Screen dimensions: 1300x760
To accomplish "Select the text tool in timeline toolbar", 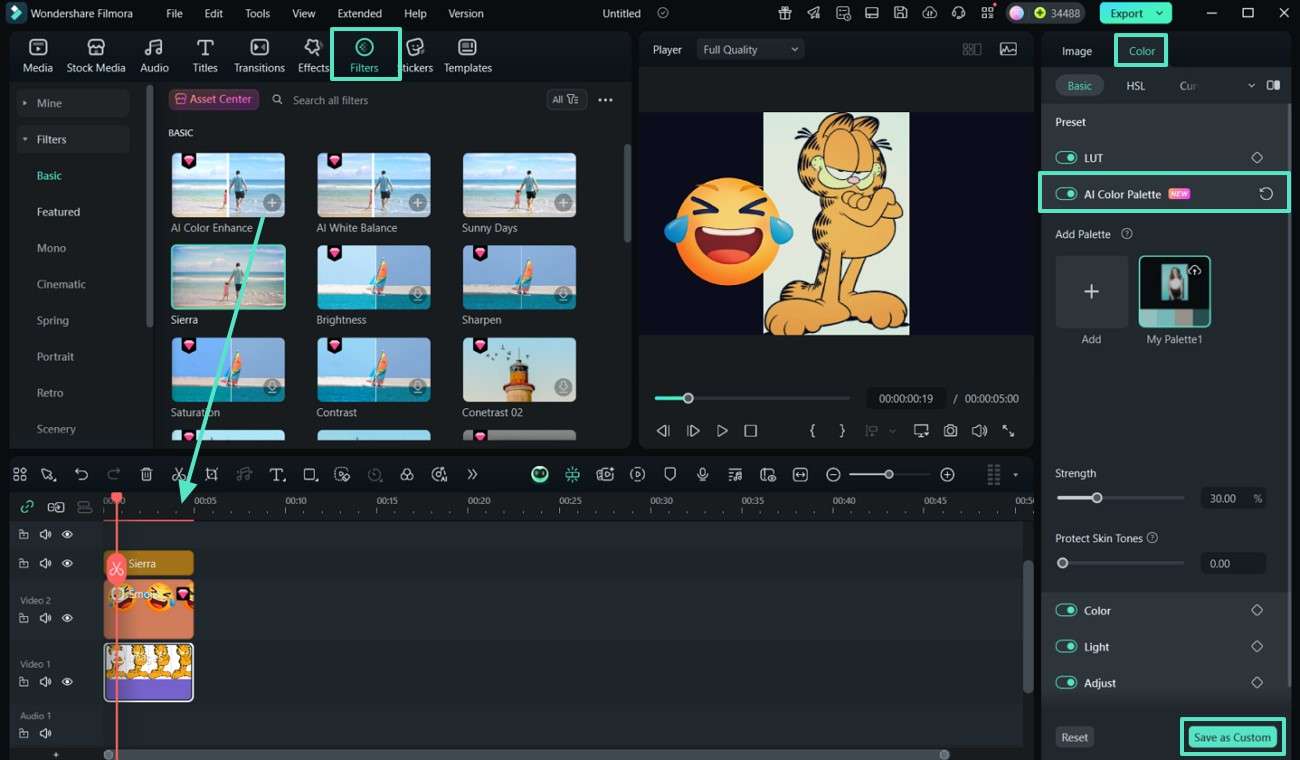I will click(277, 474).
